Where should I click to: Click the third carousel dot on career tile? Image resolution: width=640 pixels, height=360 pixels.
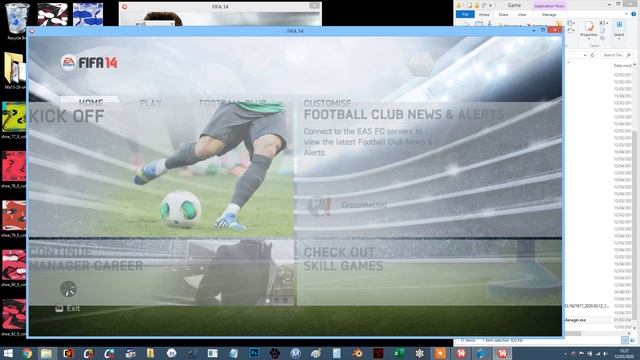pos(286,301)
